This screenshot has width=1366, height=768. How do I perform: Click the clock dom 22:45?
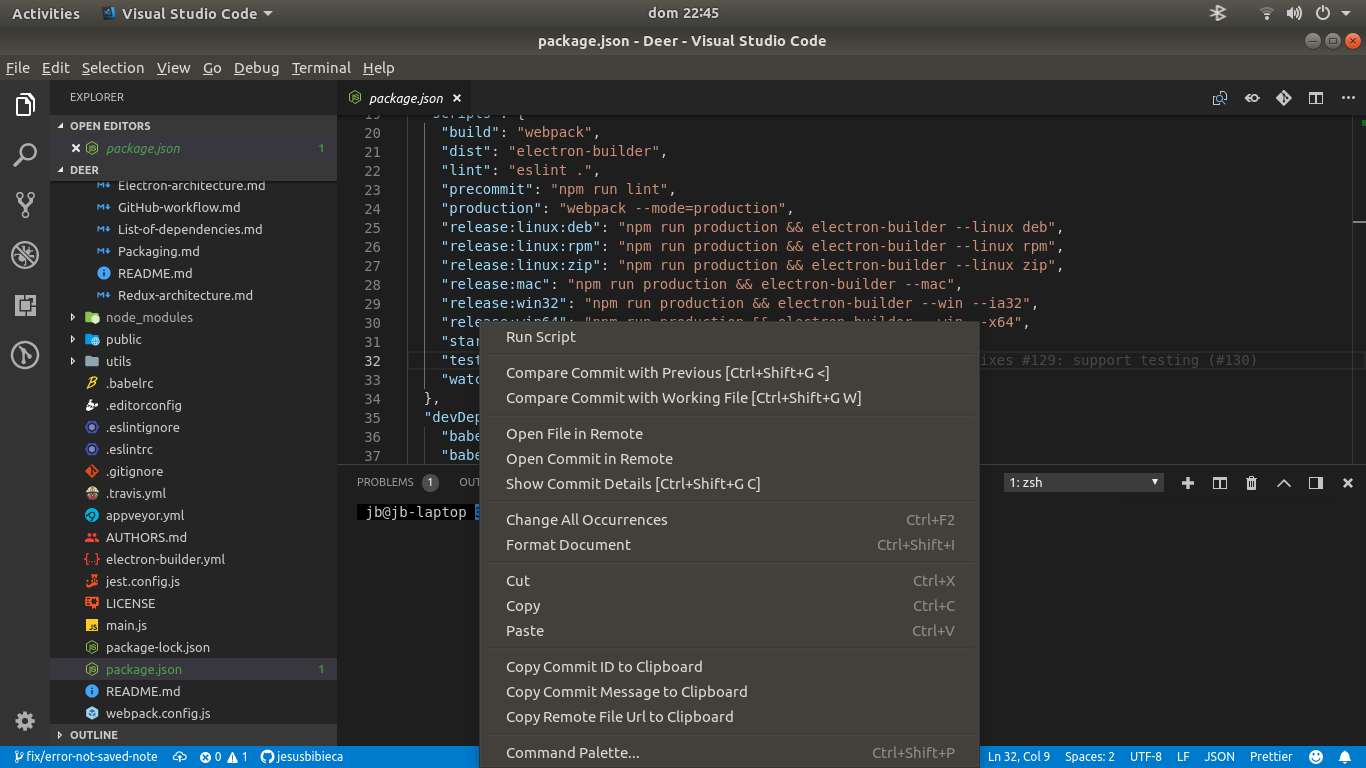tap(683, 13)
